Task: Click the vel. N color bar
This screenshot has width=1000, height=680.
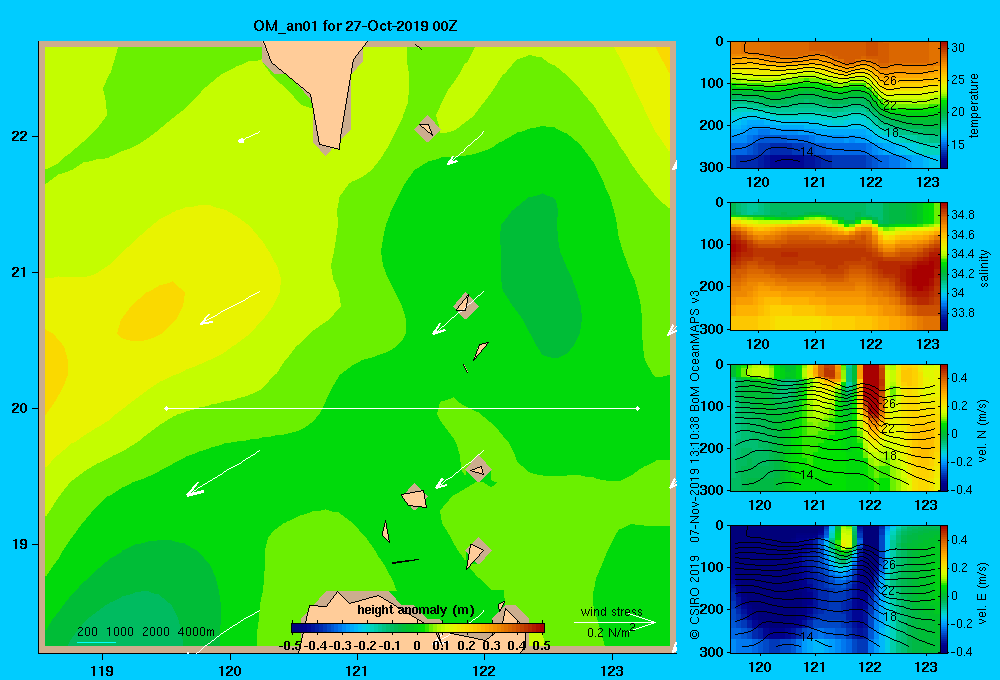Action: pyautogui.click(x=944, y=427)
